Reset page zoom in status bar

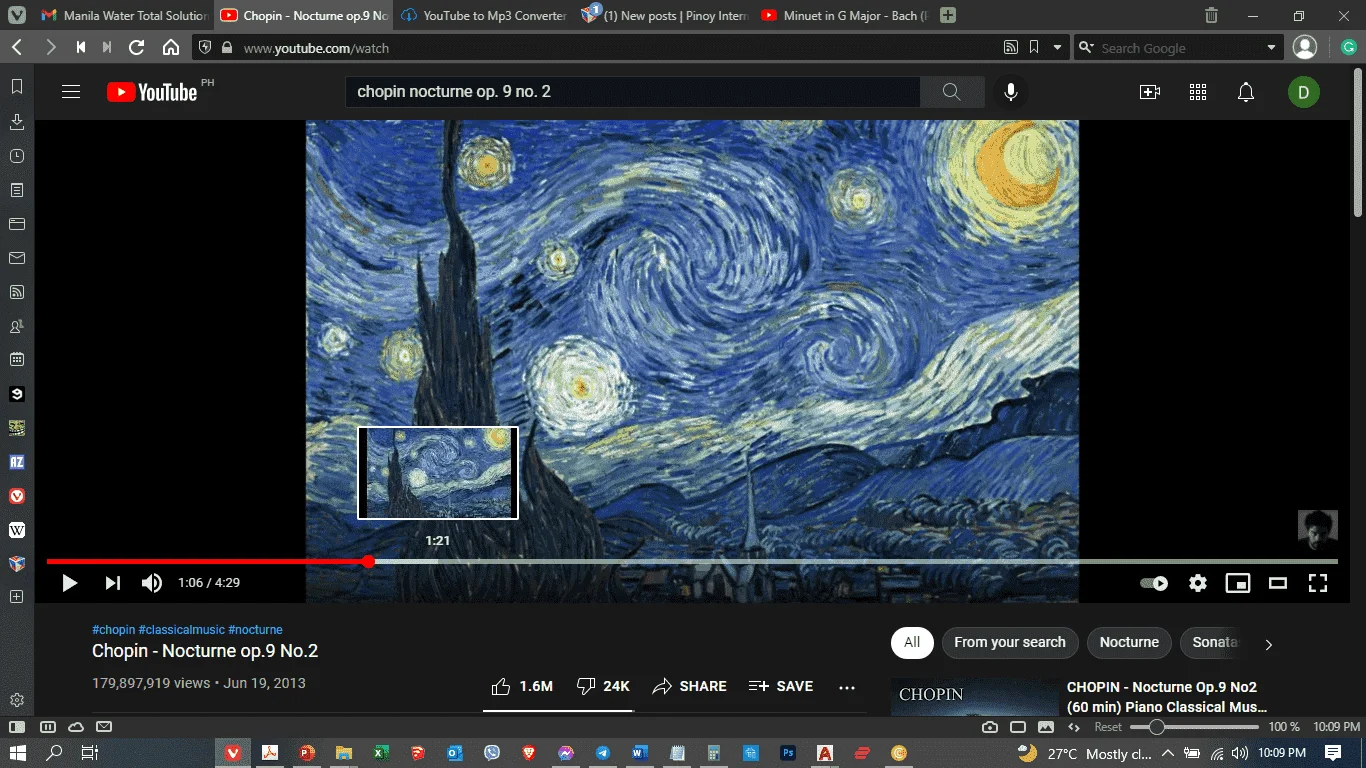tap(1108, 727)
